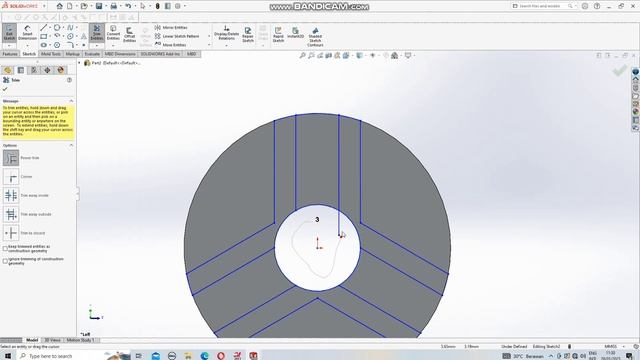Collapse the Message section chevron
The height and width of the screenshot is (360, 640).
click(x=71, y=101)
